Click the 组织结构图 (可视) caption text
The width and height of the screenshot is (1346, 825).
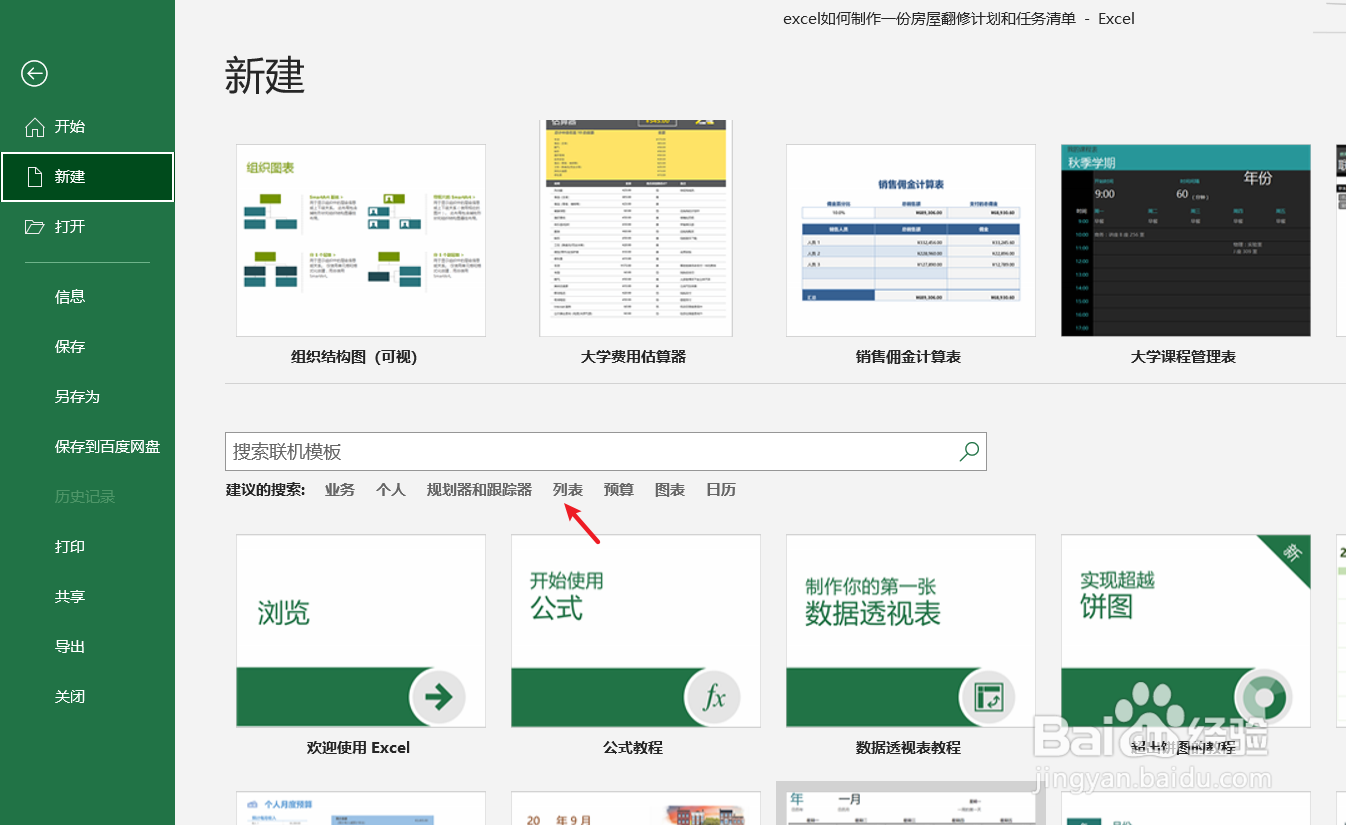coord(354,357)
